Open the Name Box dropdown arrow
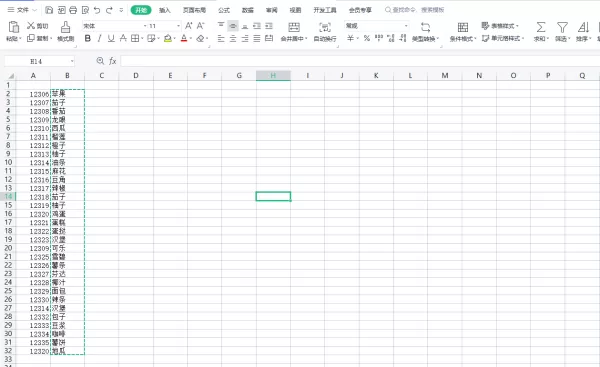600x367 pixels. (72, 61)
